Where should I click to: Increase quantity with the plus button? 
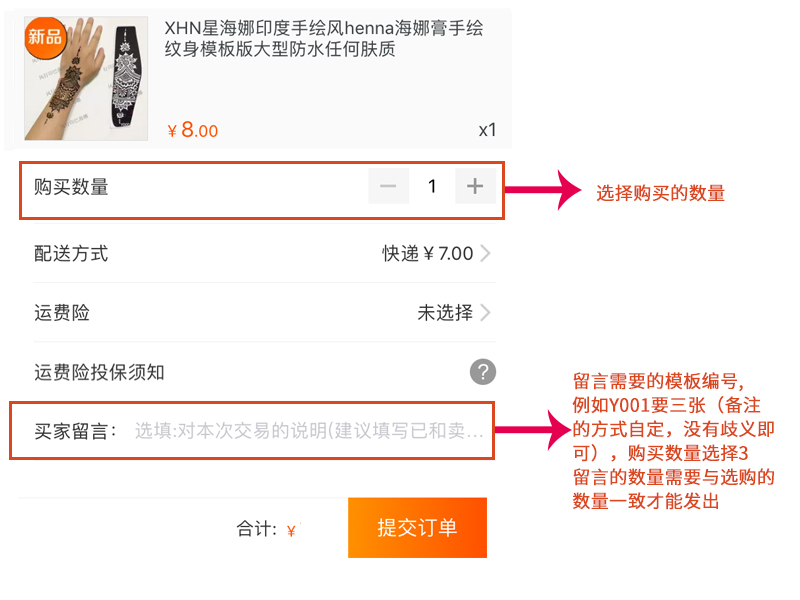coord(475,186)
